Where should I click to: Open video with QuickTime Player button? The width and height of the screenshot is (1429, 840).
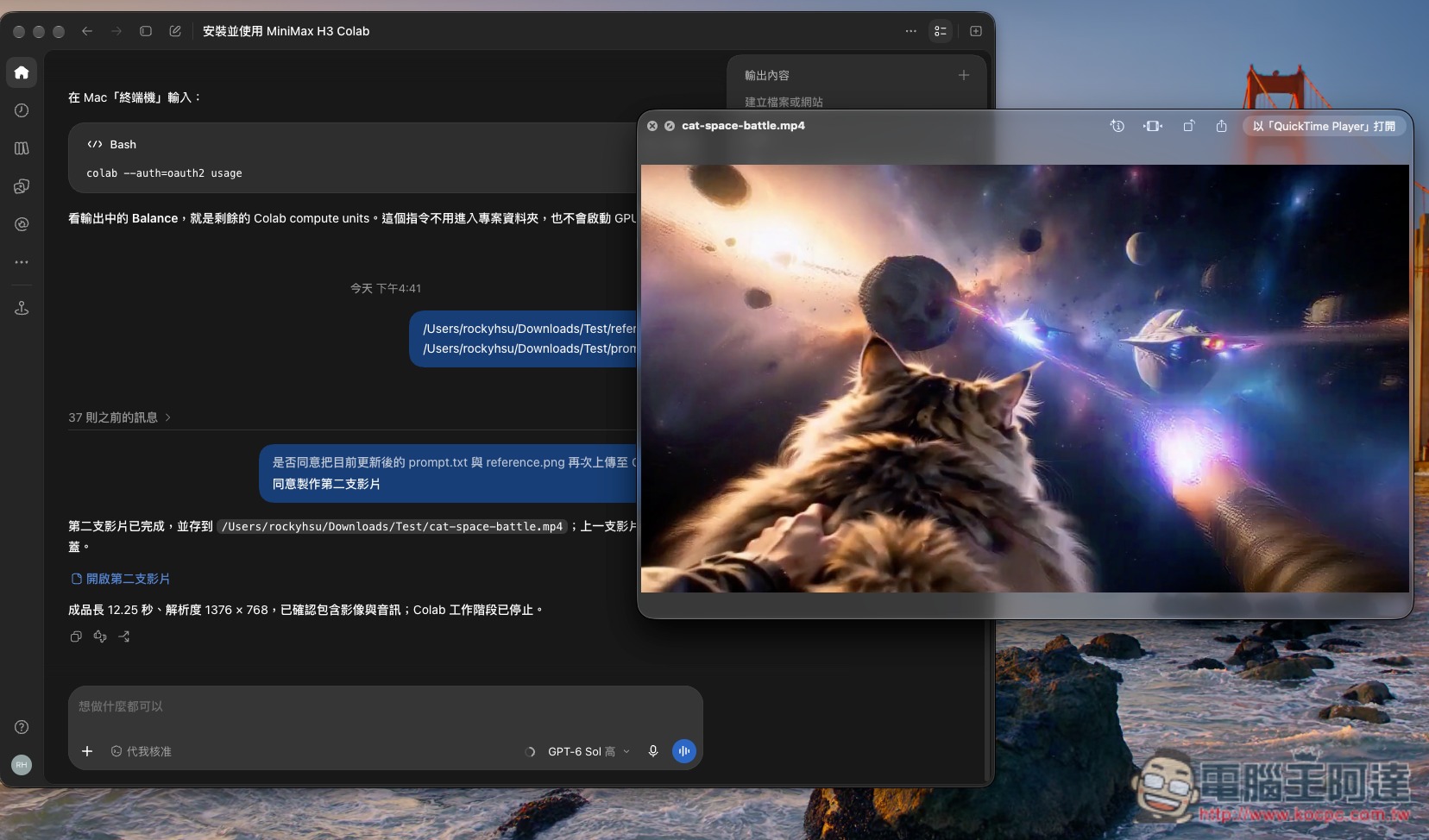coord(1325,126)
